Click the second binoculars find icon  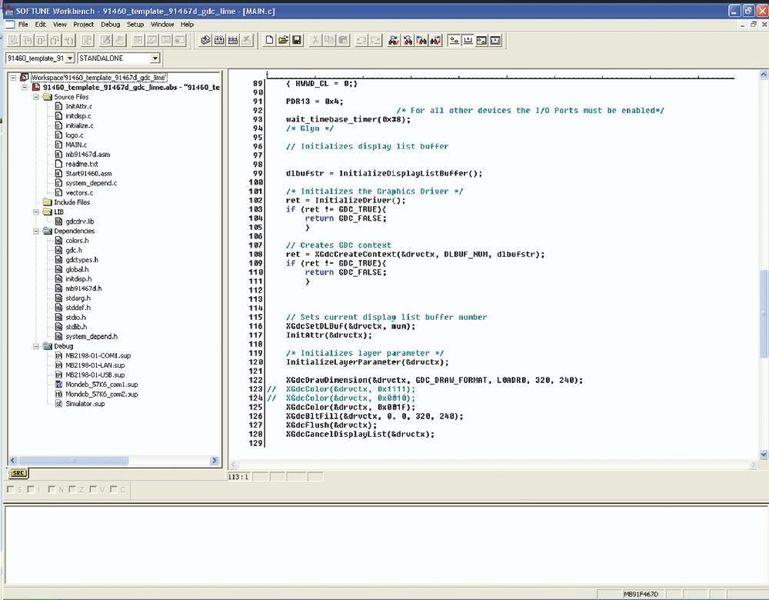(x=408, y=40)
